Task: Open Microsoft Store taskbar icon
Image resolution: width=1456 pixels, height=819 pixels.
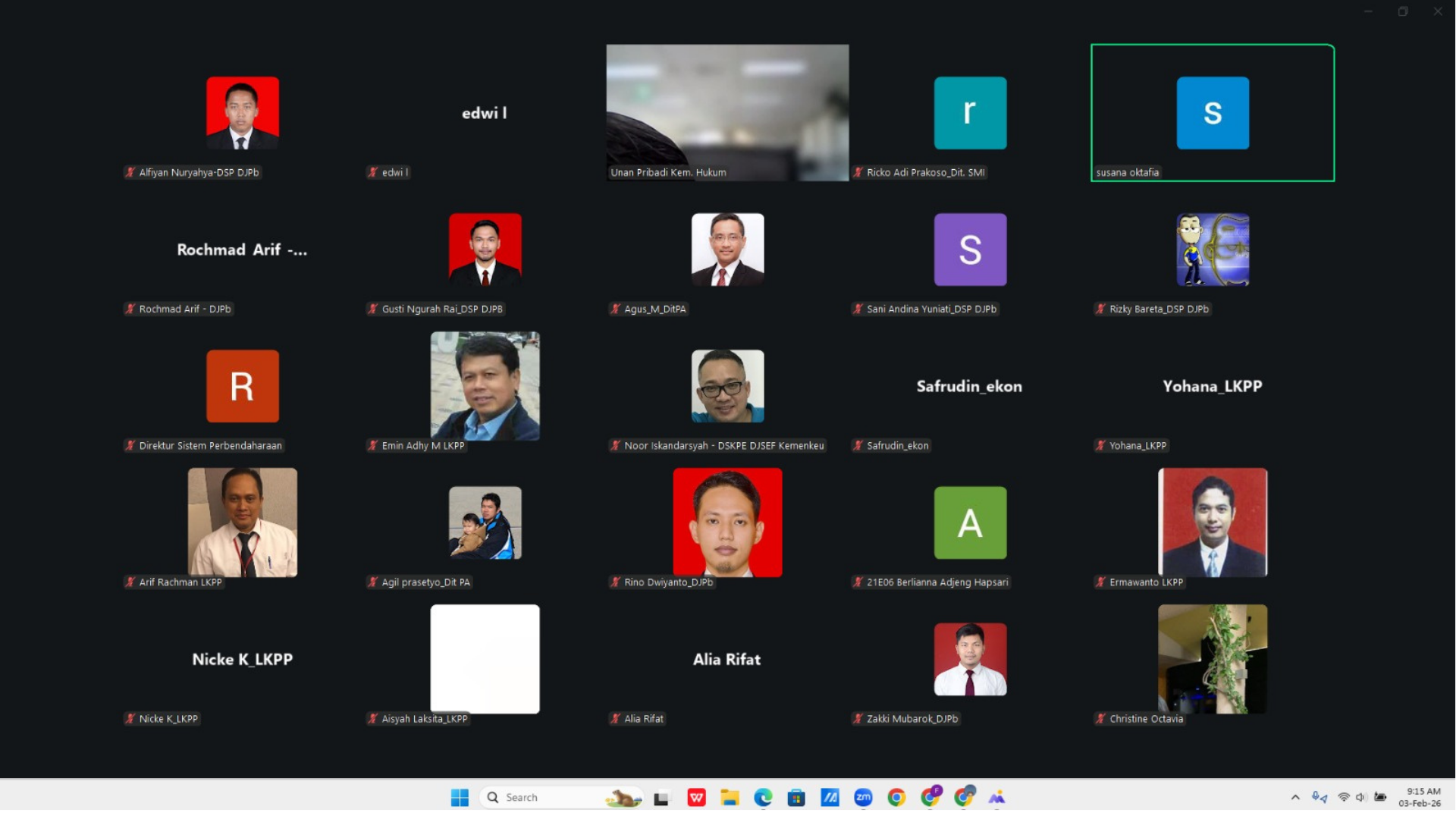Action: coord(796,797)
